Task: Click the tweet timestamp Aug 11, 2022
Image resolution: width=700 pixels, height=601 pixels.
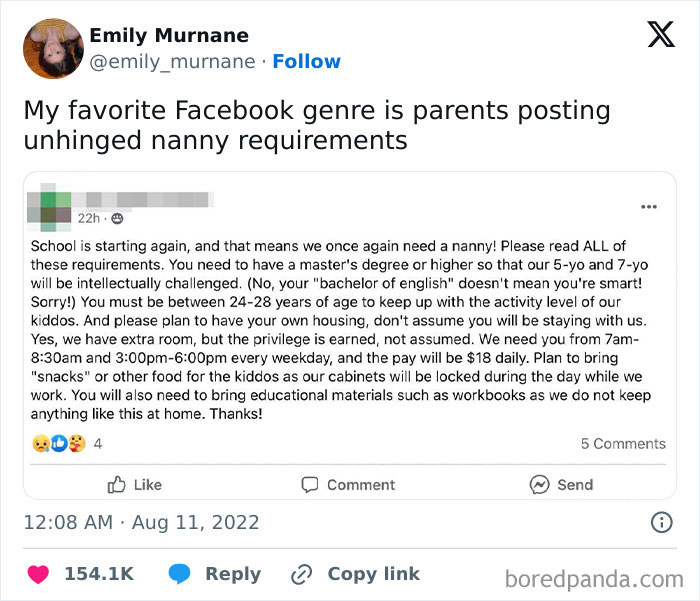Action: click(141, 522)
